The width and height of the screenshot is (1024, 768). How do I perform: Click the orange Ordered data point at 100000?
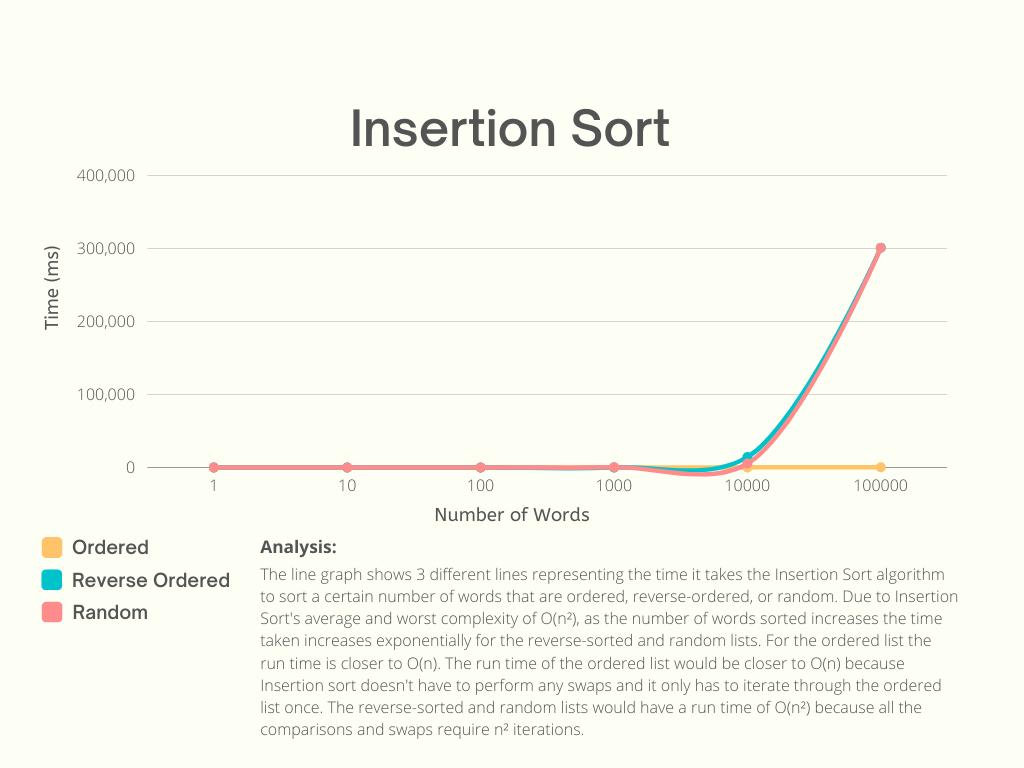(880, 468)
